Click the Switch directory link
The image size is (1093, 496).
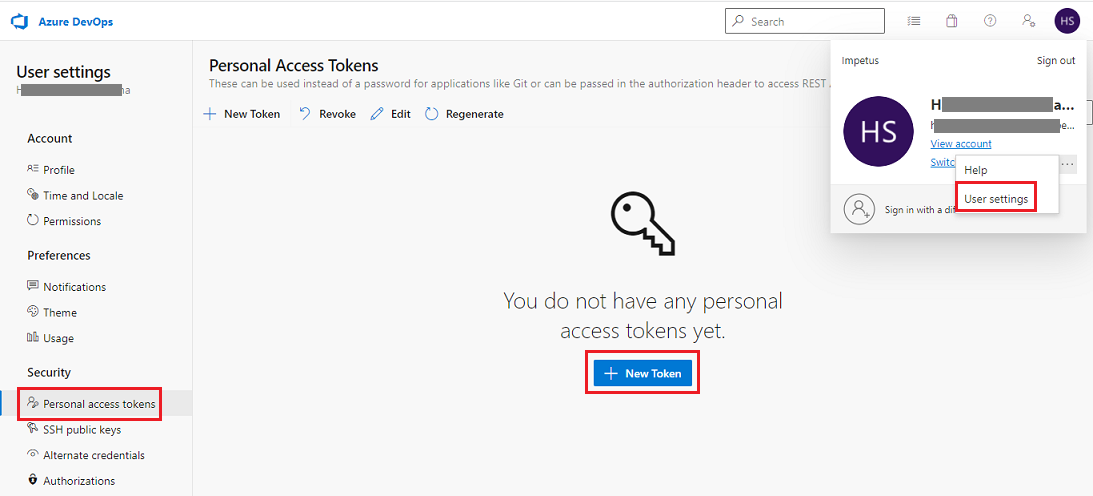tap(943, 162)
